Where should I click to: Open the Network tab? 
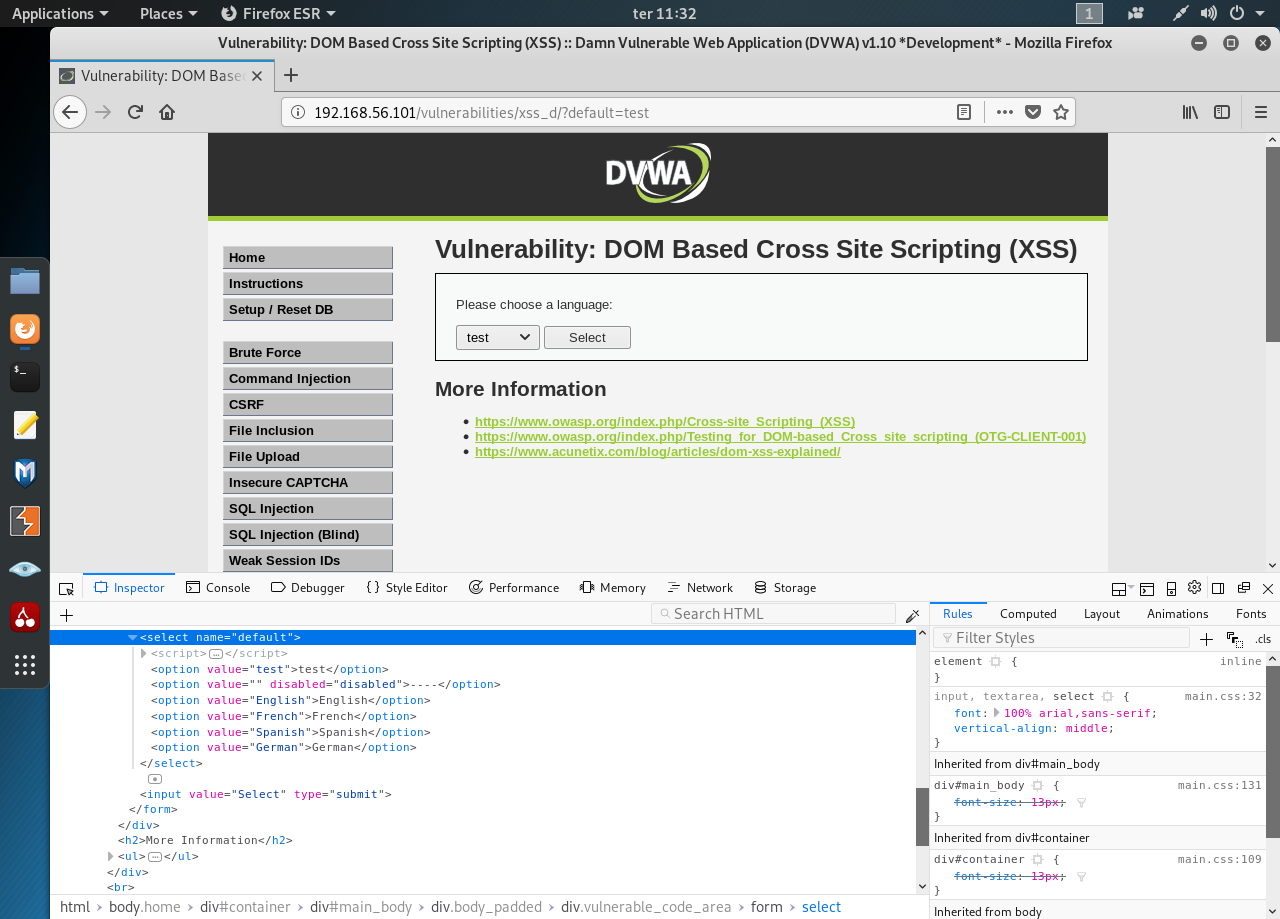pos(700,588)
